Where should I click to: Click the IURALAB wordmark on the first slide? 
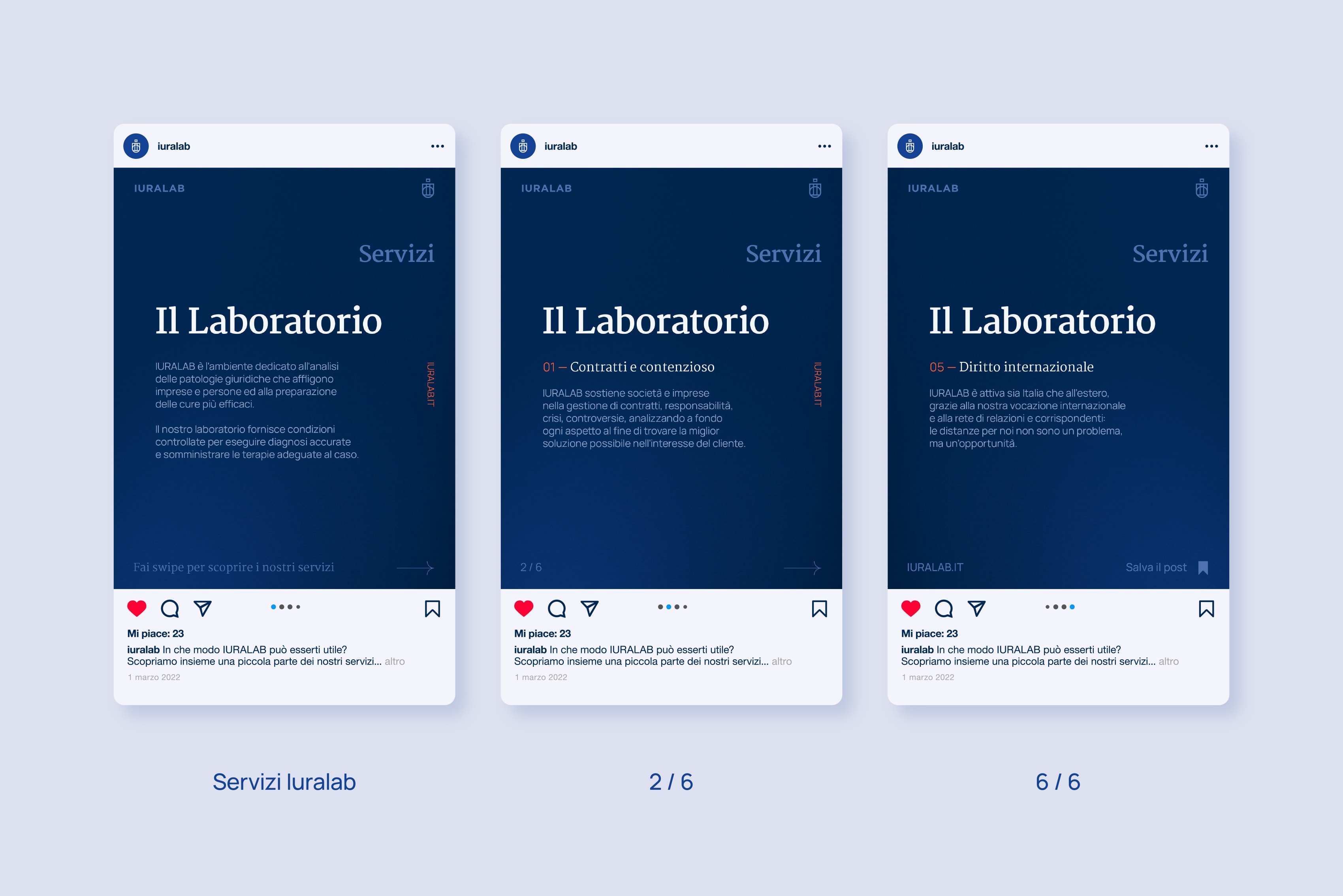click(159, 188)
